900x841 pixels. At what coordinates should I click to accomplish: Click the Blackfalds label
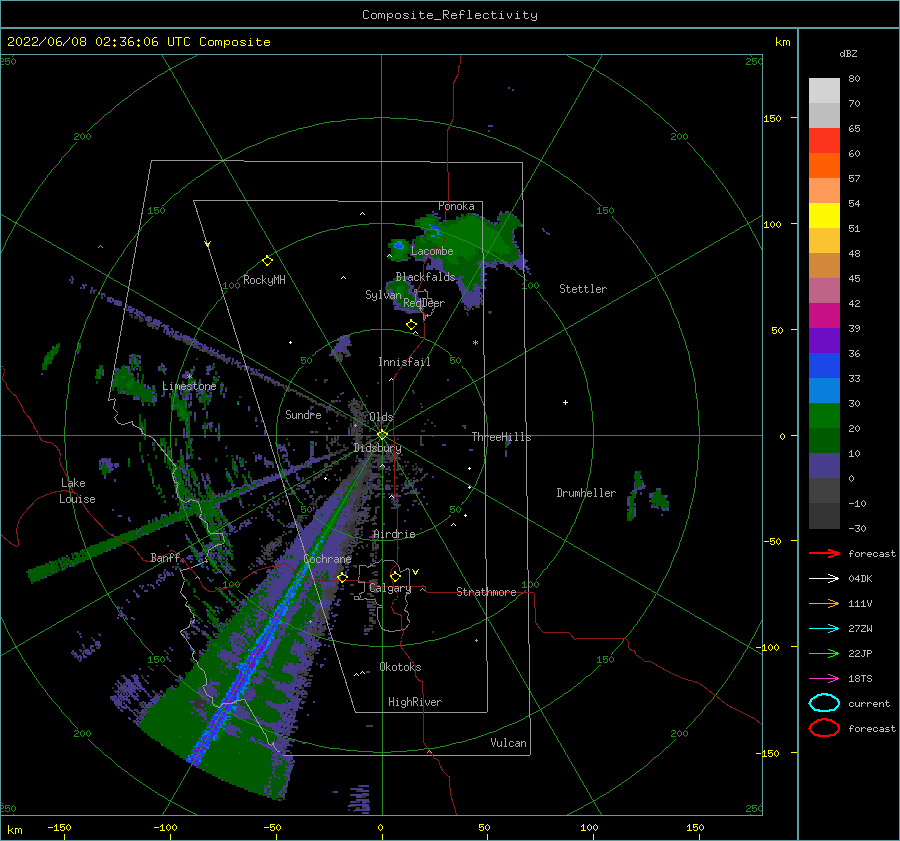point(425,277)
